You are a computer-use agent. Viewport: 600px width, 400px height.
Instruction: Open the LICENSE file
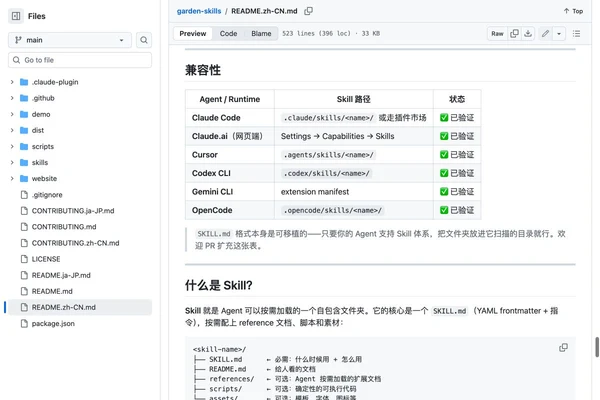coord(46,259)
